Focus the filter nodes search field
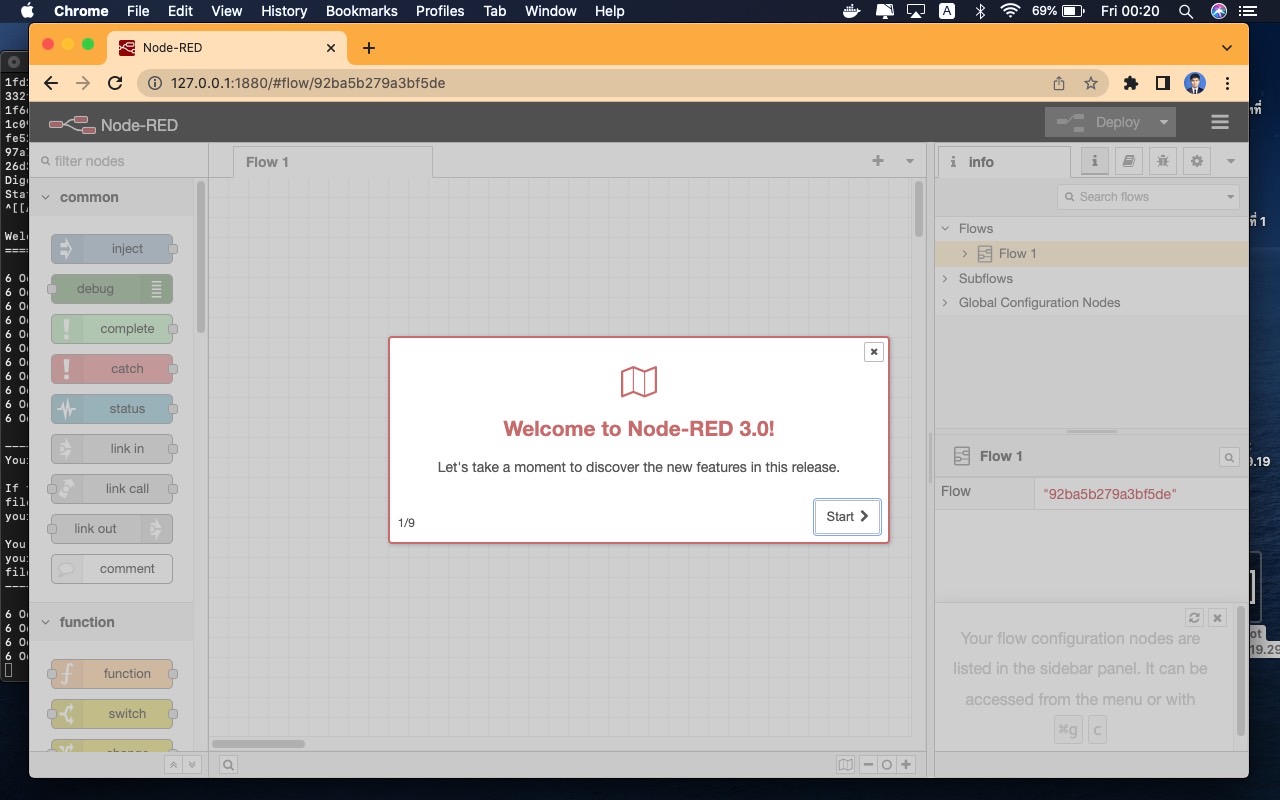Screen dimensions: 1280x800 pos(119,161)
